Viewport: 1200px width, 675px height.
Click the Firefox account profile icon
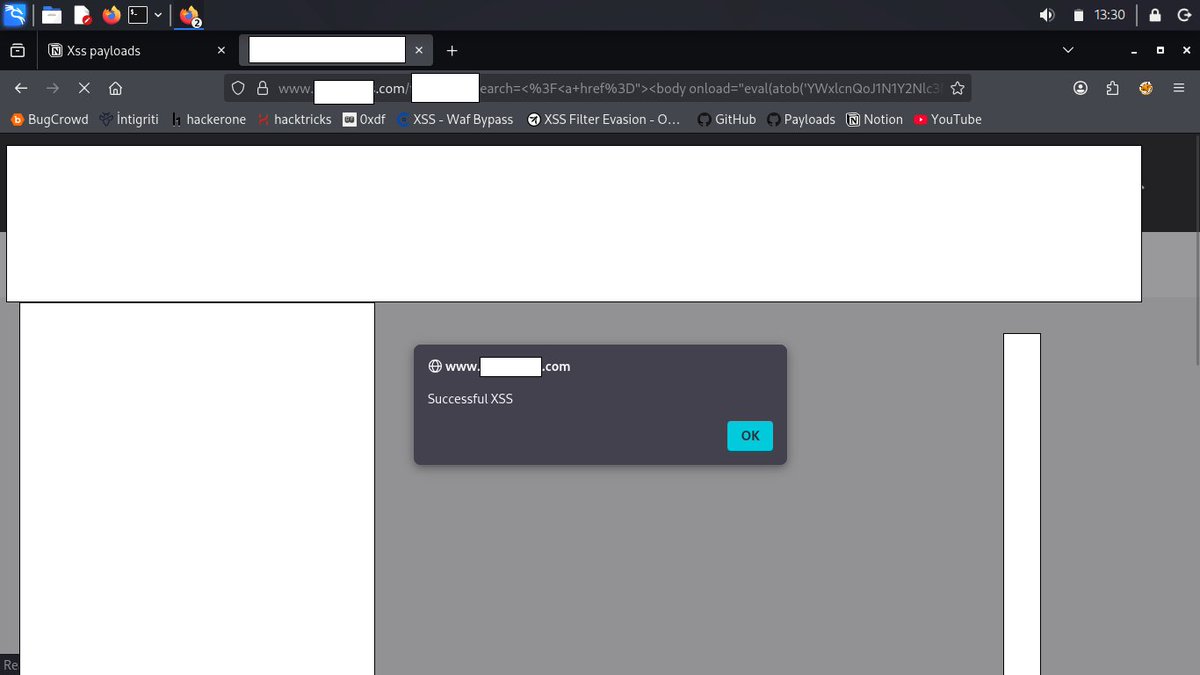pyautogui.click(x=1080, y=88)
